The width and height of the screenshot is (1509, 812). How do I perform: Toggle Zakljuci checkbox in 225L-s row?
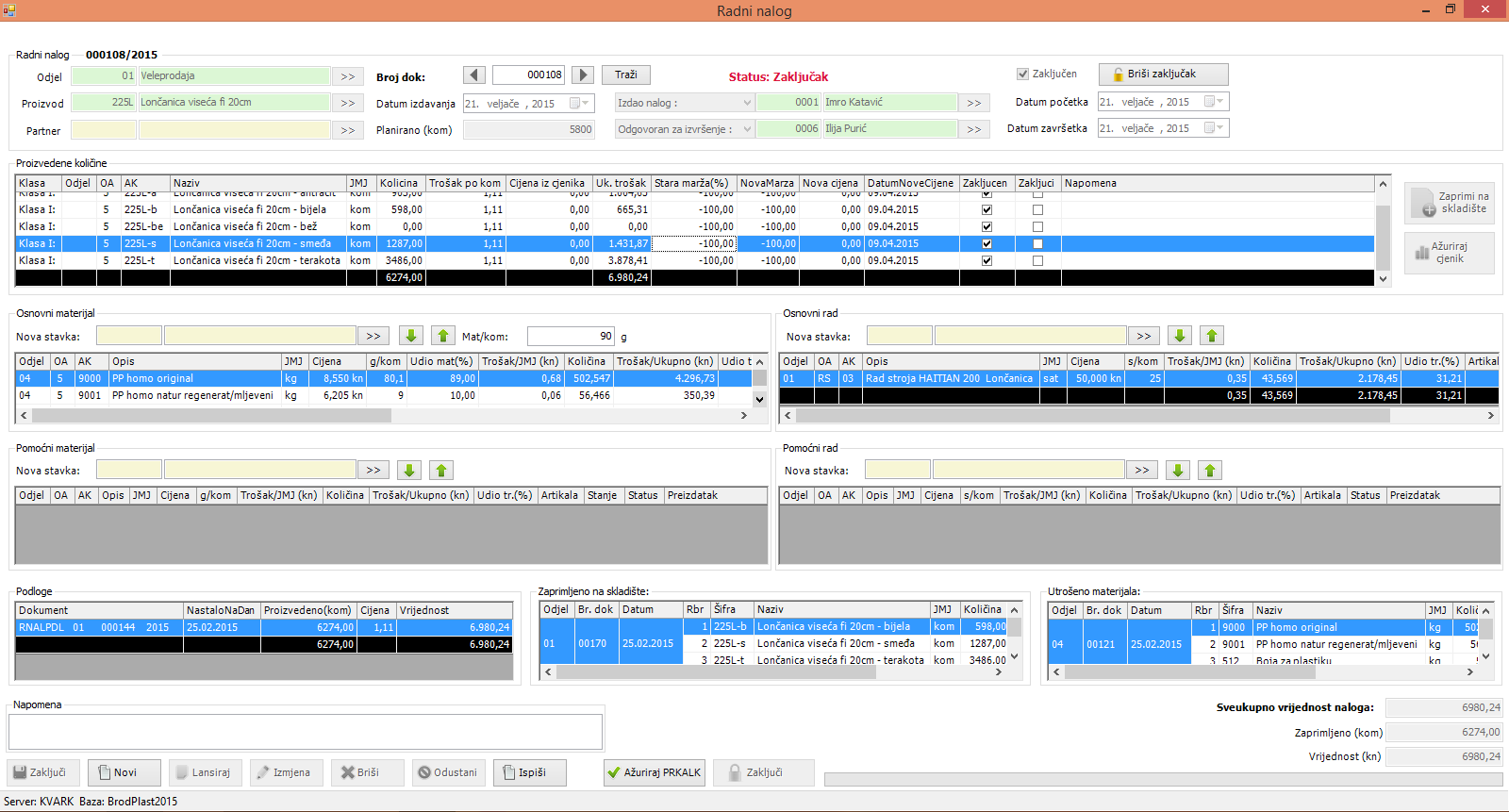pos(1037,243)
